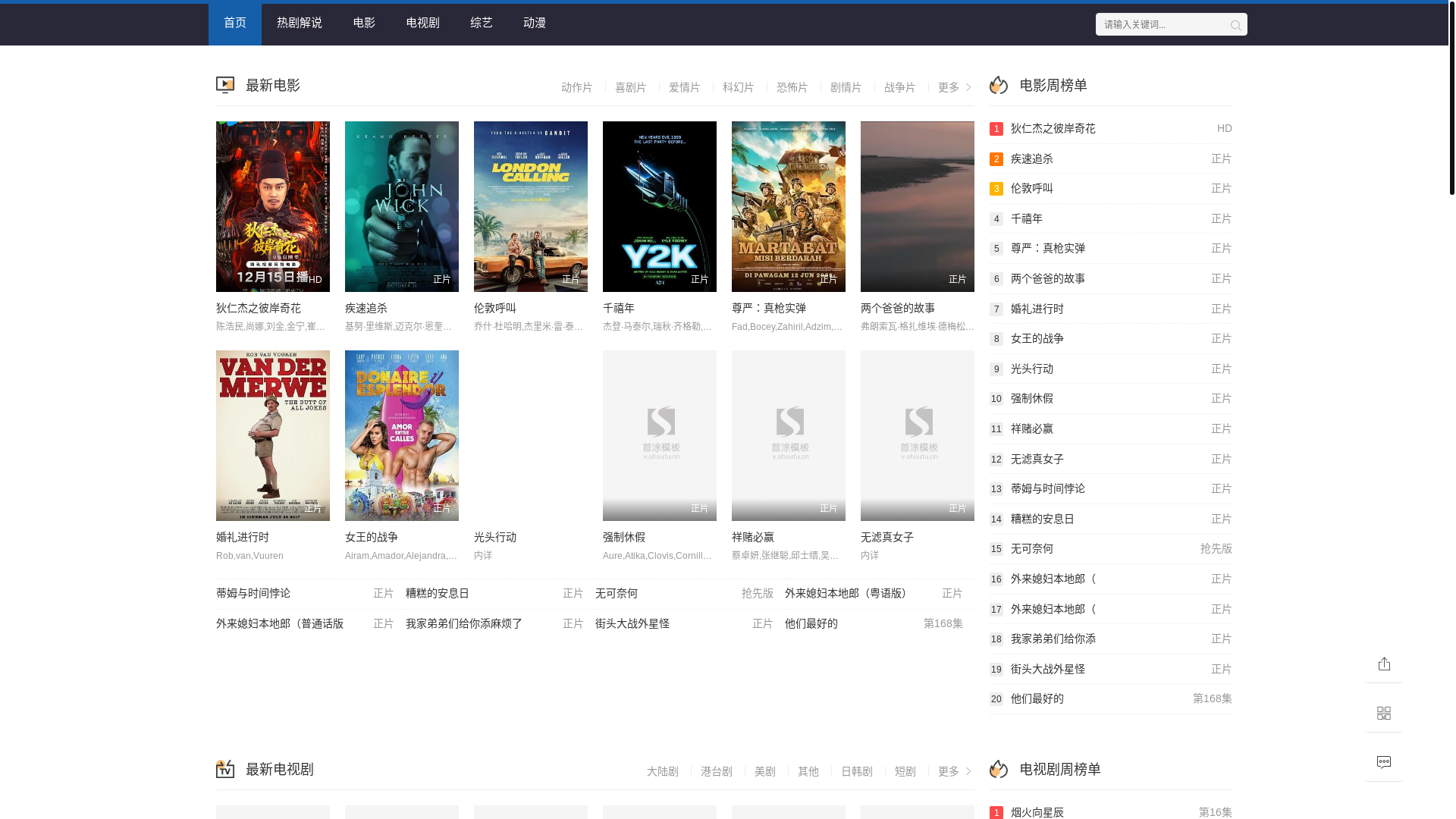The image size is (1456, 819).
Task: Open the London Calling poster thumbnail
Action: coord(531,206)
